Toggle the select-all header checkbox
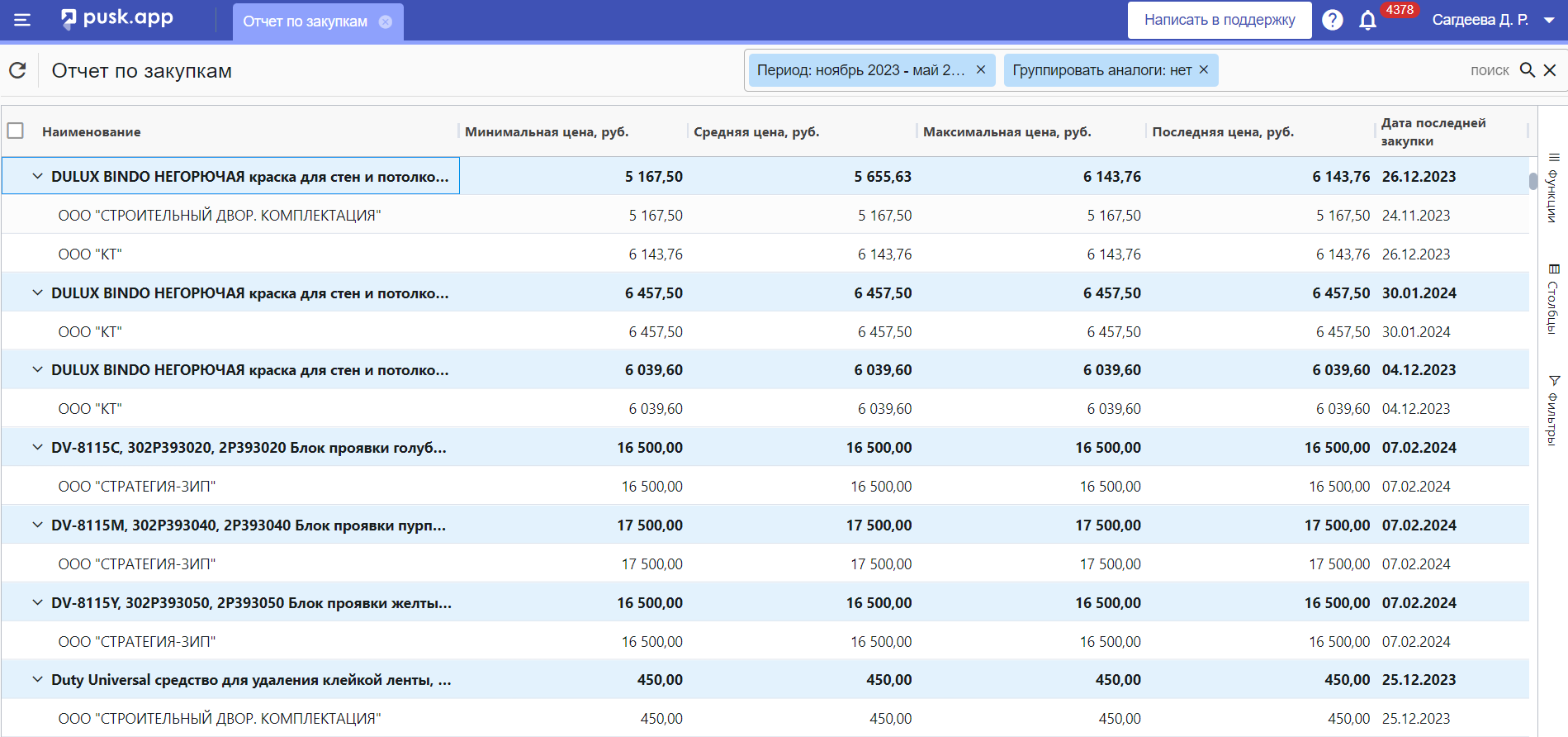 [16, 131]
